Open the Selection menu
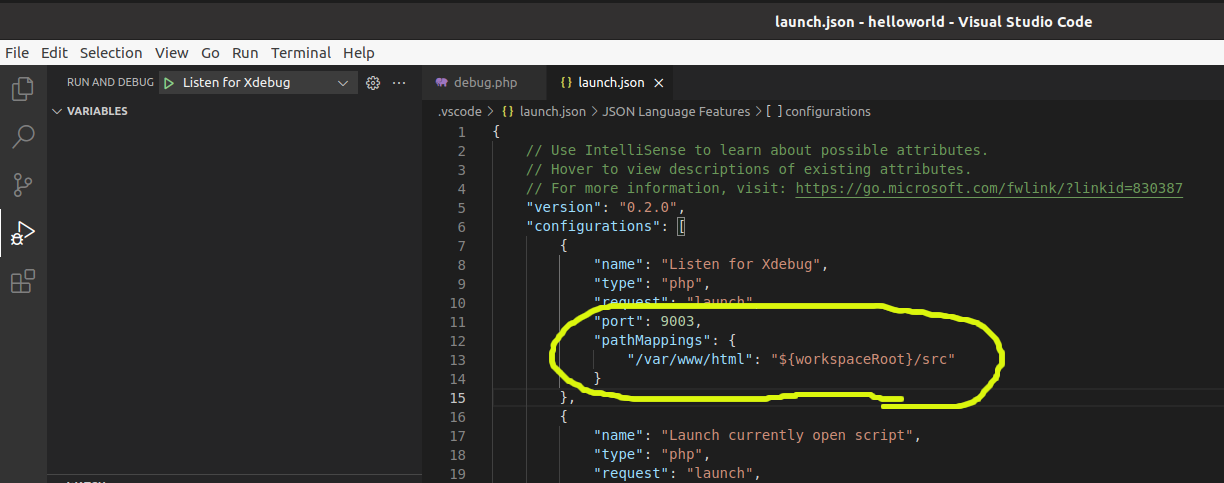Image resolution: width=1224 pixels, height=483 pixels. click(x=111, y=53)
